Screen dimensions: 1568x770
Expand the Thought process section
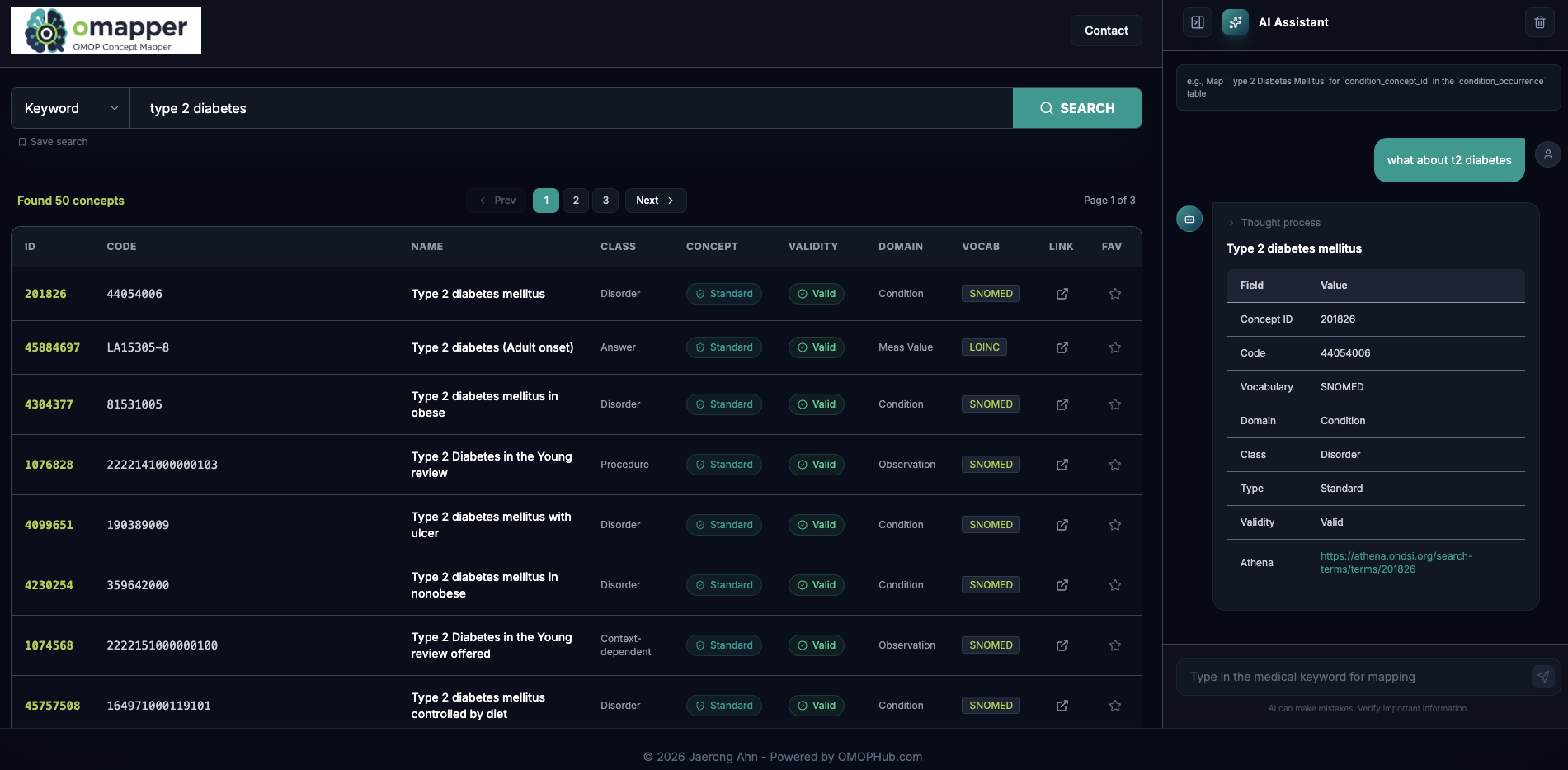pos(1274,223)
